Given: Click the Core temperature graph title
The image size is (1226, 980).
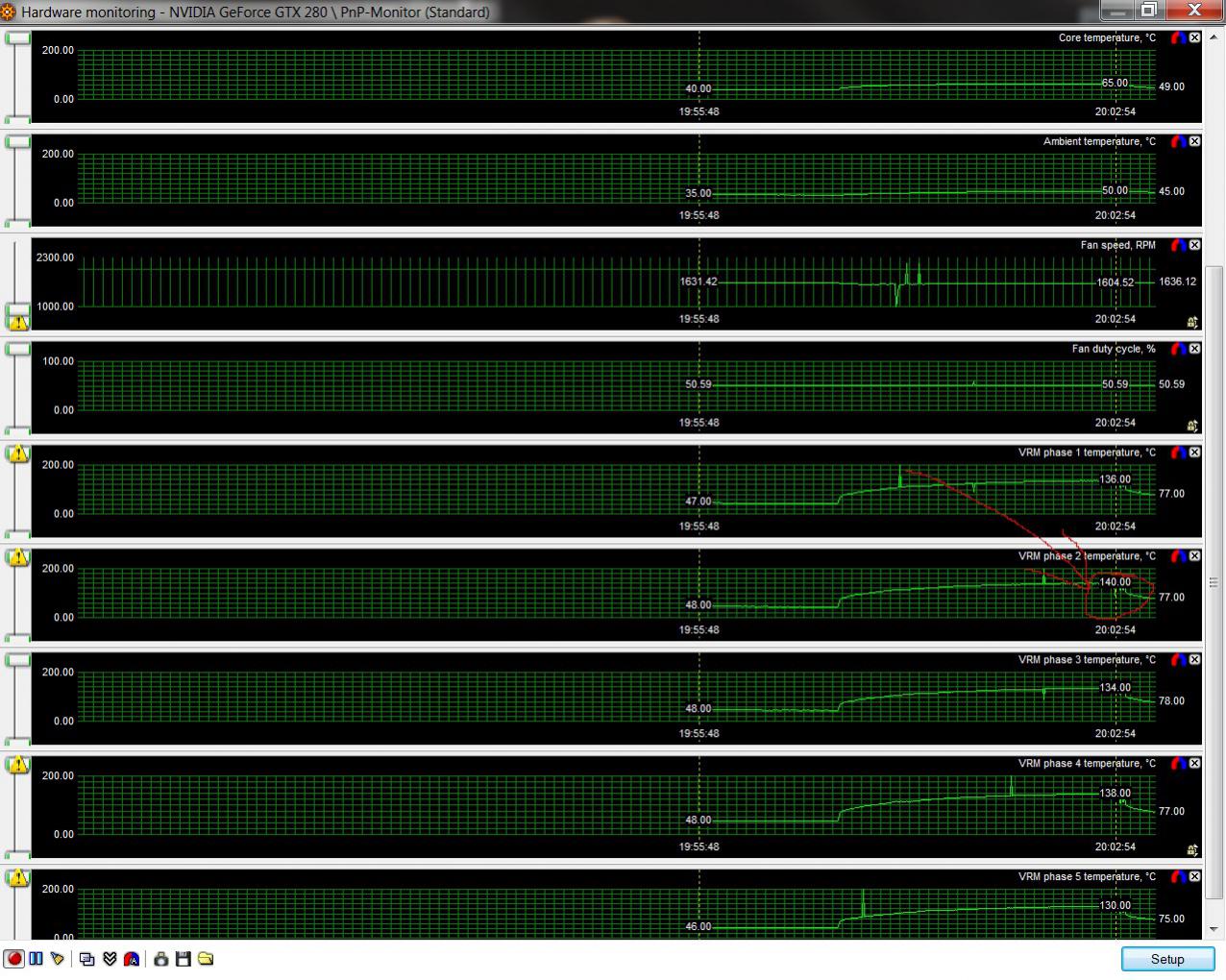Looking at the screenshot, I should coord(1107,37).
